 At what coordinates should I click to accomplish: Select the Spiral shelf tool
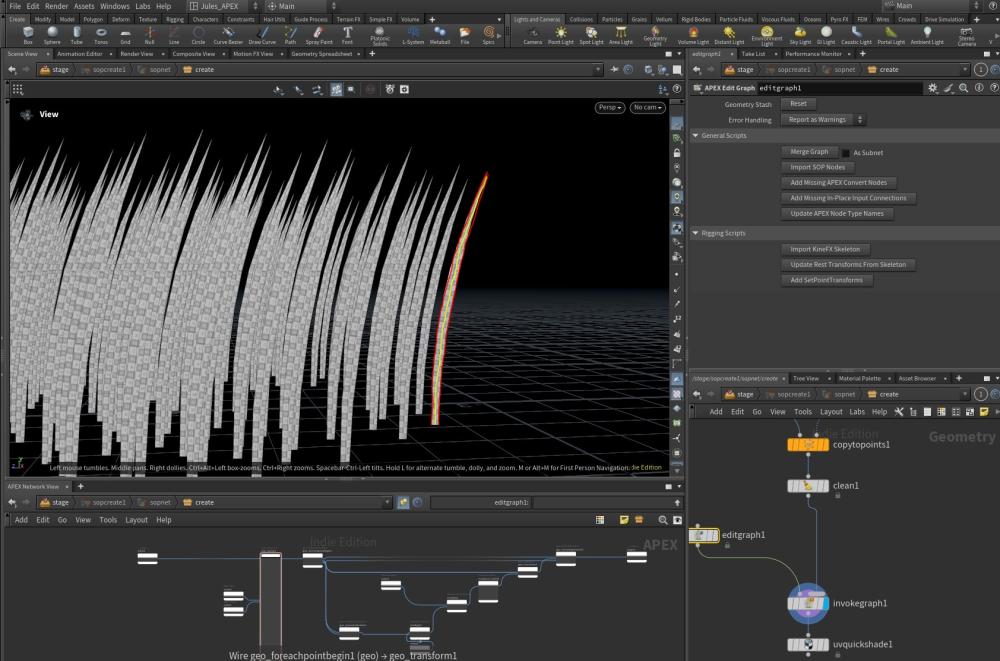tap(489, 35)
